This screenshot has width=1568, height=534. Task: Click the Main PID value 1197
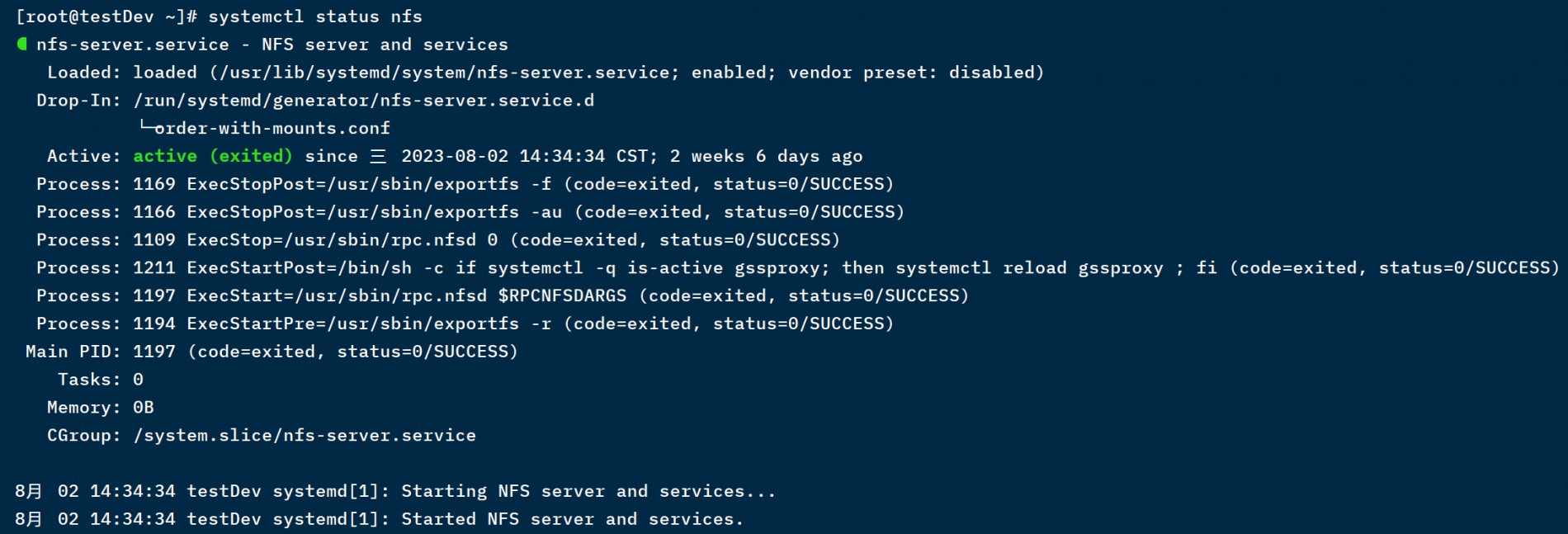[154, 352]
